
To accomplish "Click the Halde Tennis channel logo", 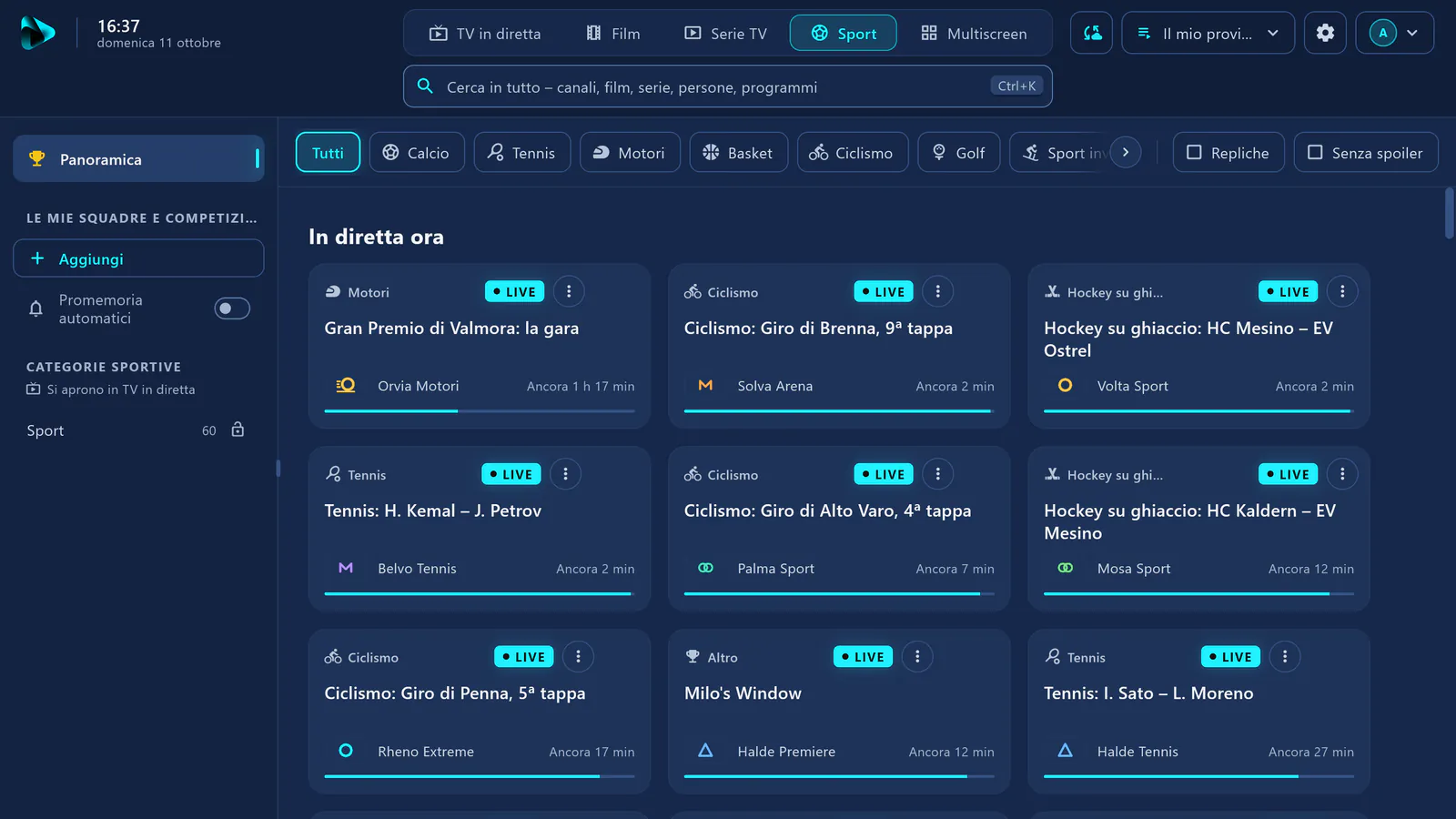I will coord(1065,751).
